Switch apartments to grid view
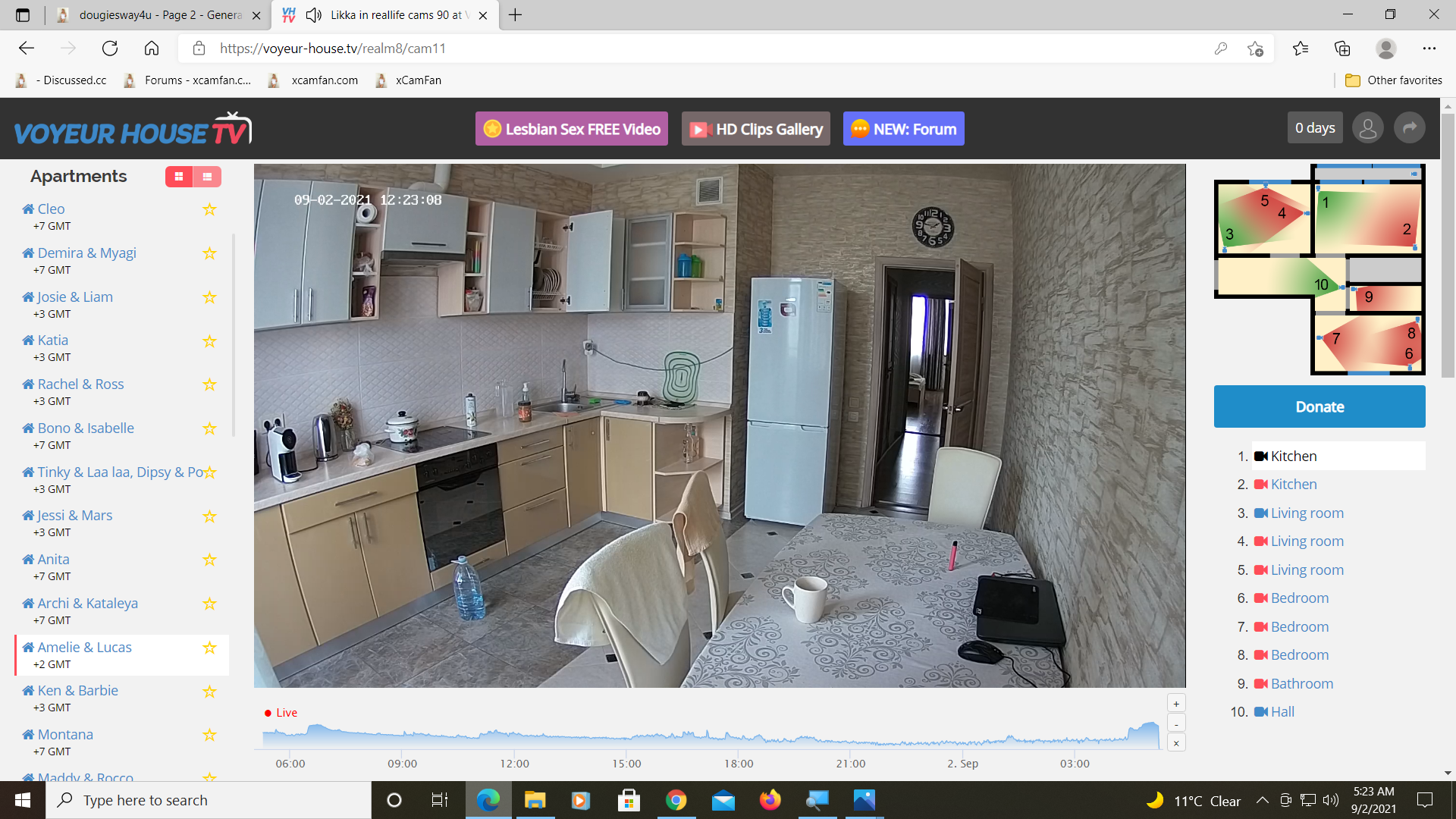Screen dimensions: 1456x819 179,177
